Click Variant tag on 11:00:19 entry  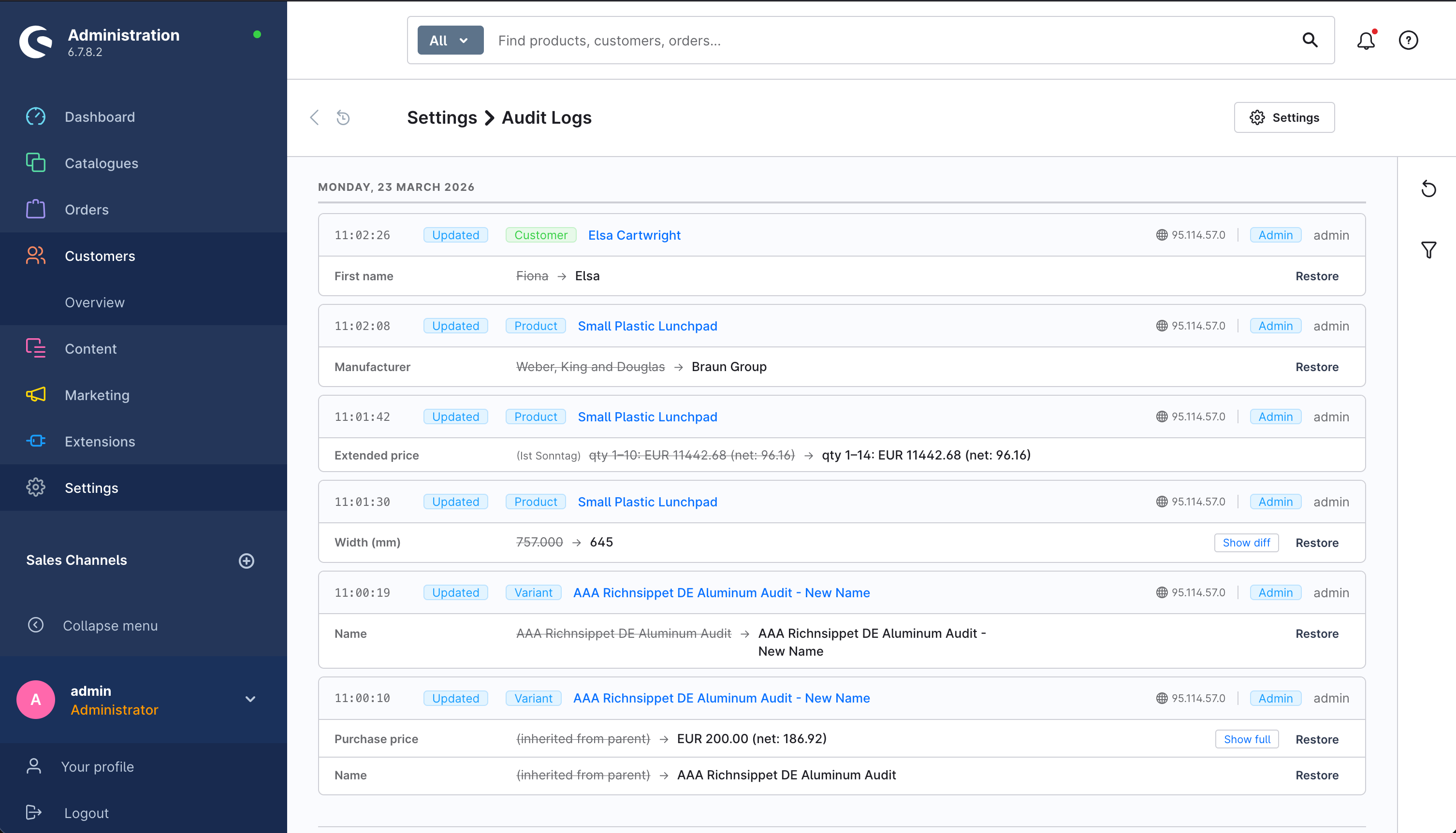point(533,593)
